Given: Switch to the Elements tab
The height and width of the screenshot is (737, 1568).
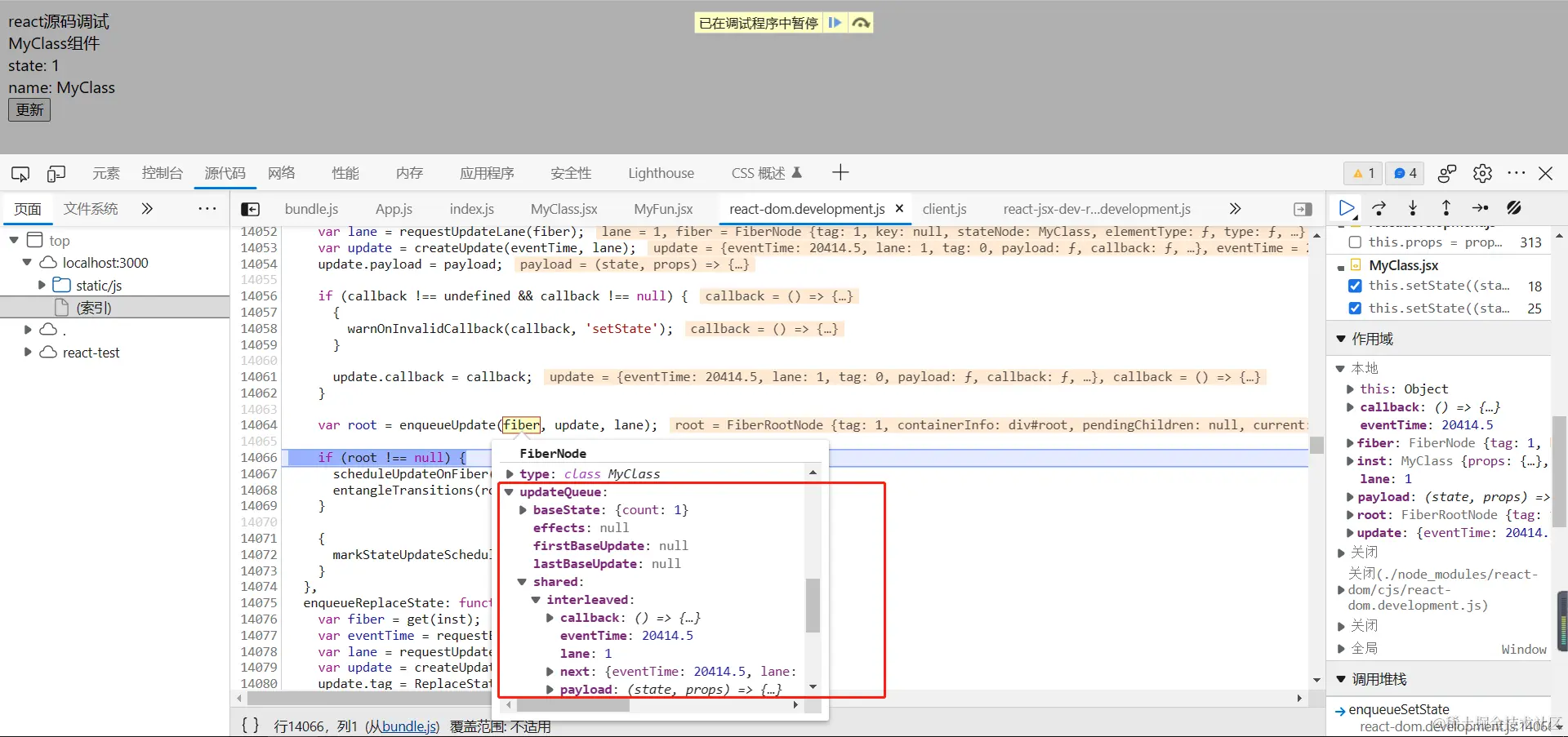Looking at the screenshot, I should (x=106, y=173).
